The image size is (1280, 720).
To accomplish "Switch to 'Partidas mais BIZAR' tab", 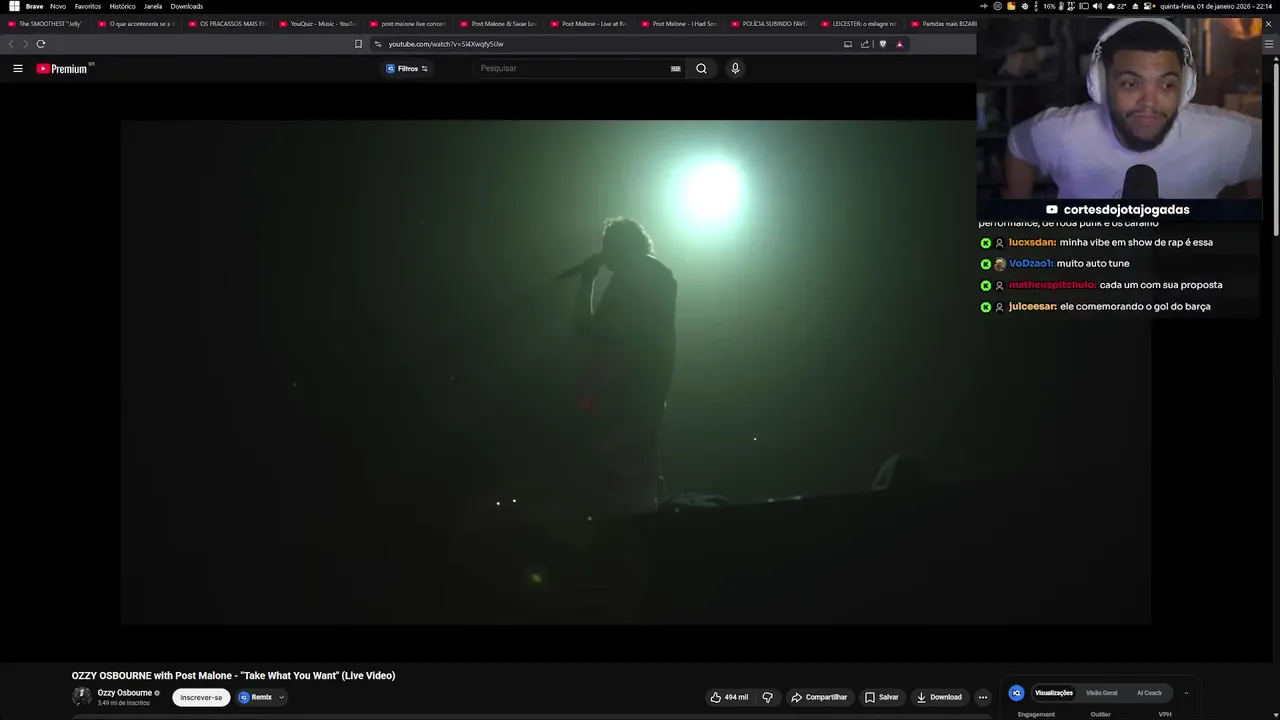I will point(943,23).
